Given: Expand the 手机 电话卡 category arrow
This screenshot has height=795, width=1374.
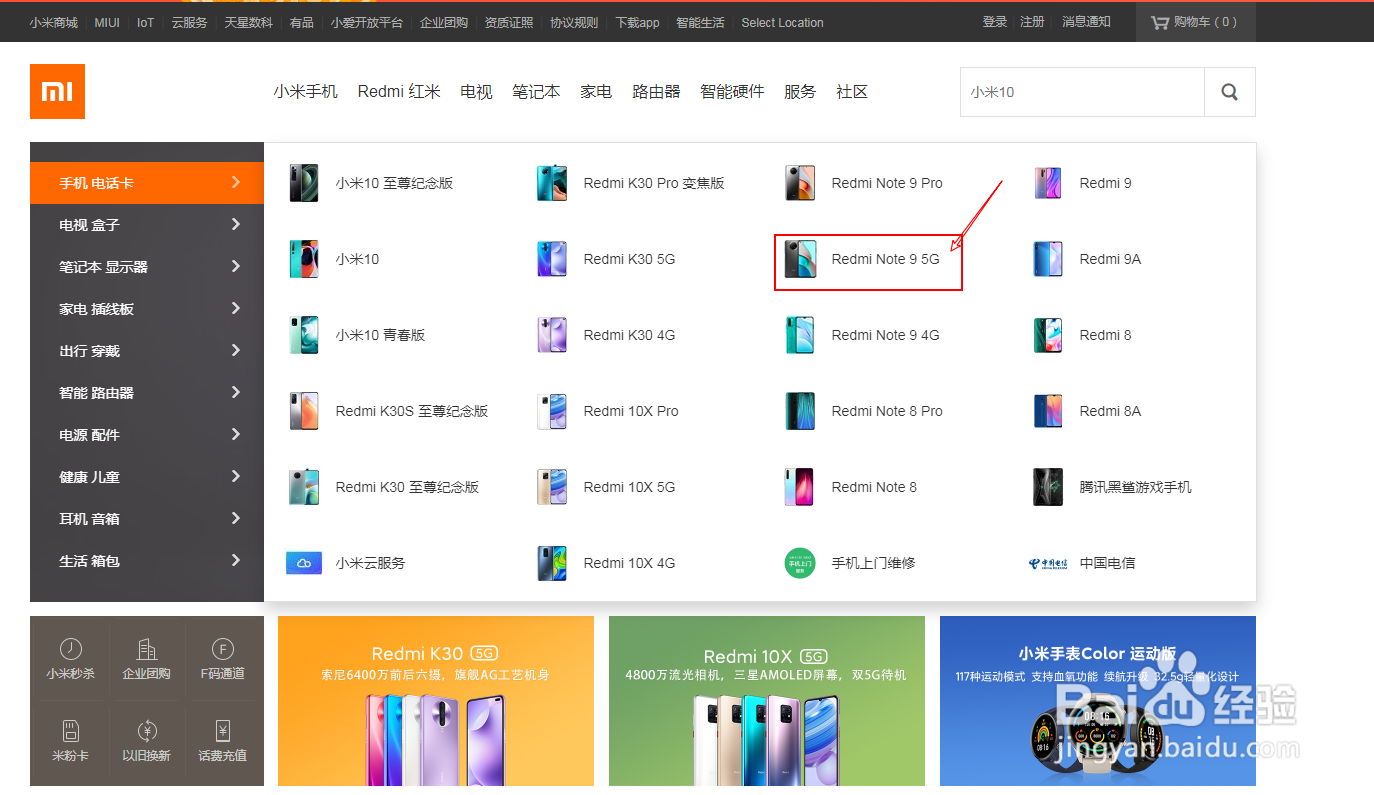Looking at the screenshot, I should [x=236, y=182].
